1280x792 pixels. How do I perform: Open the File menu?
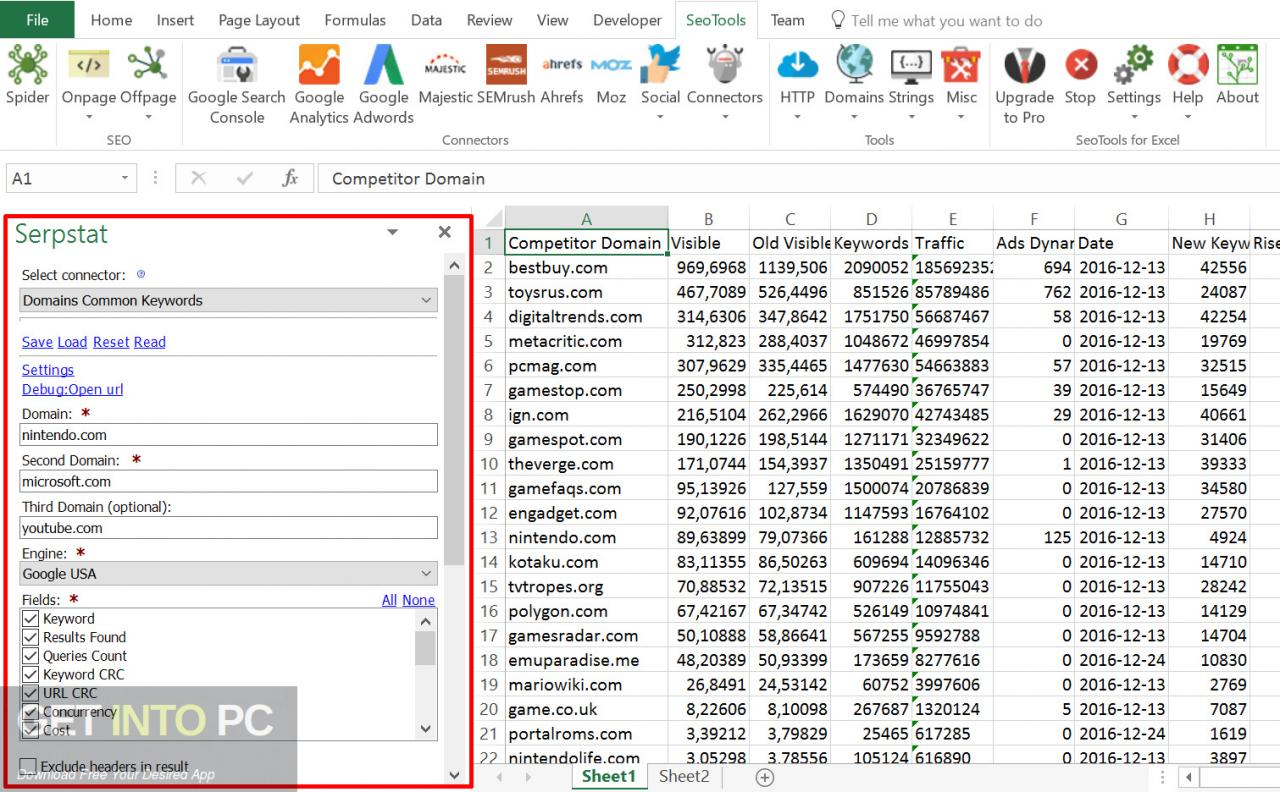click(37, 20)
